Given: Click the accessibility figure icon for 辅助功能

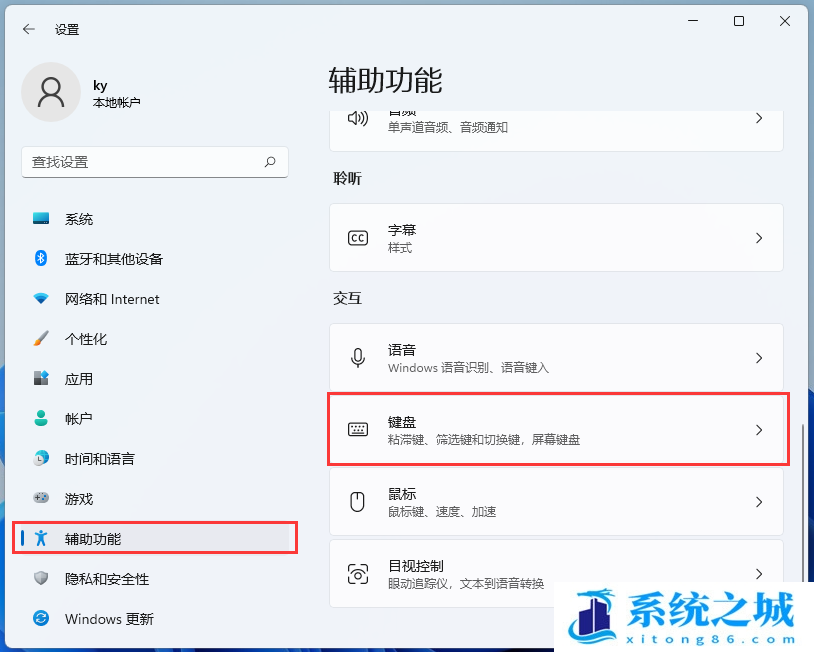Looking at the screenshot, I should (x=41, y=538).
